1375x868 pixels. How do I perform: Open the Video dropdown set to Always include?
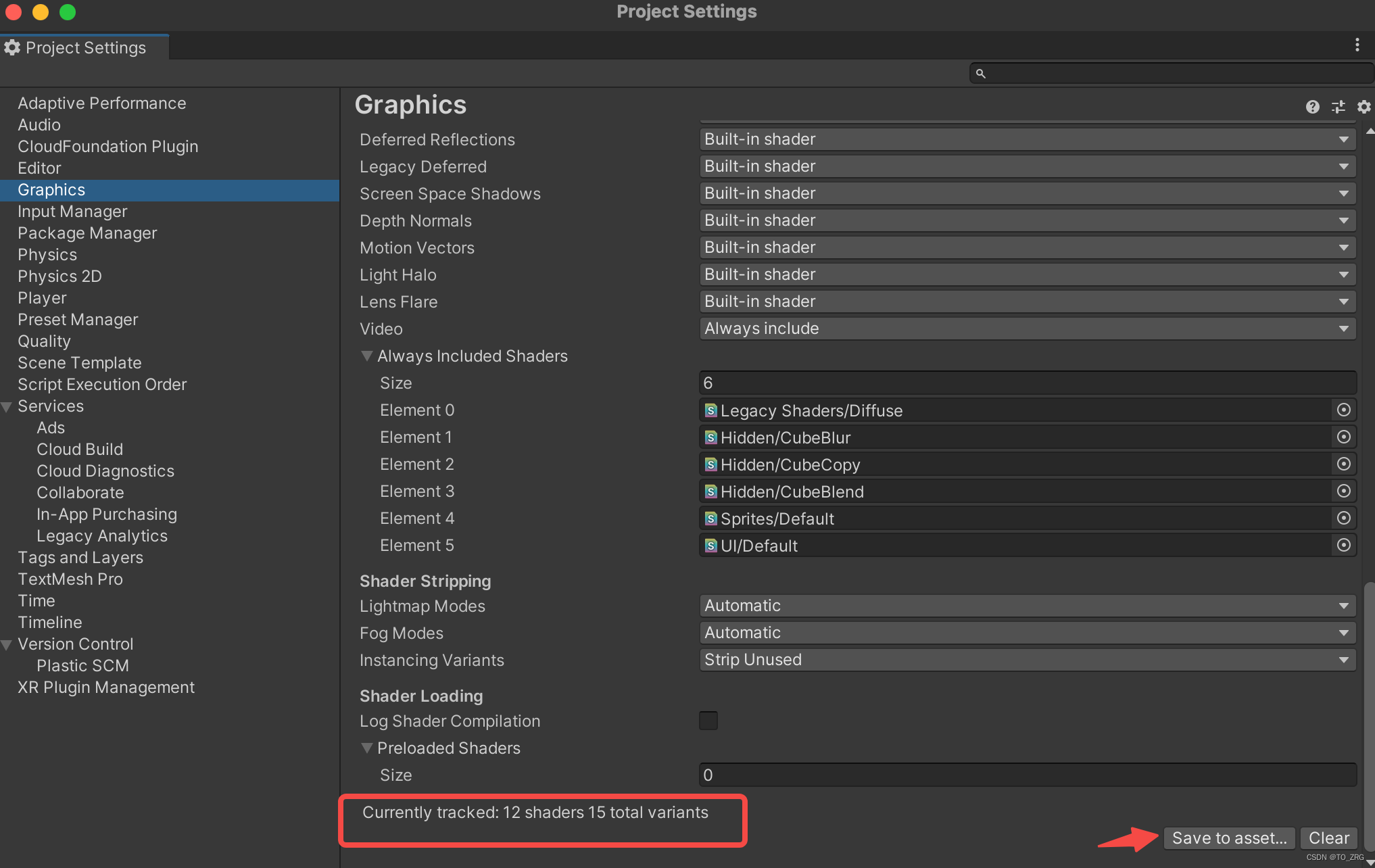coord(1027,329)
